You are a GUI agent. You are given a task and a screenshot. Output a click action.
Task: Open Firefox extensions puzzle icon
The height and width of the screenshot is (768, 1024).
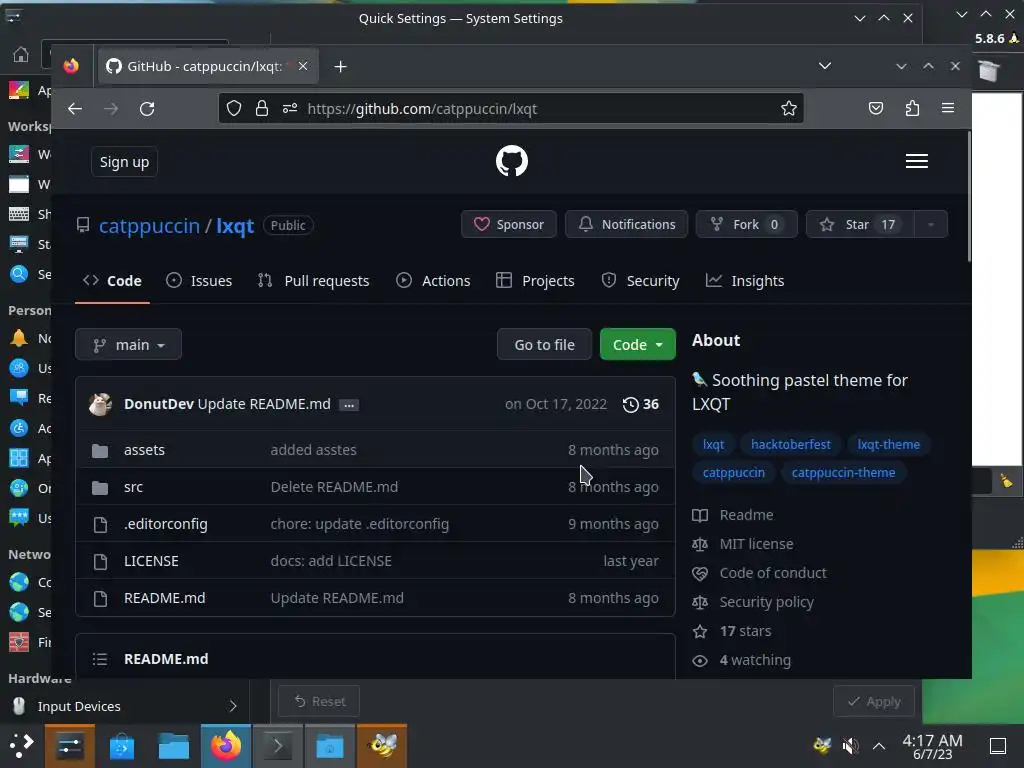912,108
